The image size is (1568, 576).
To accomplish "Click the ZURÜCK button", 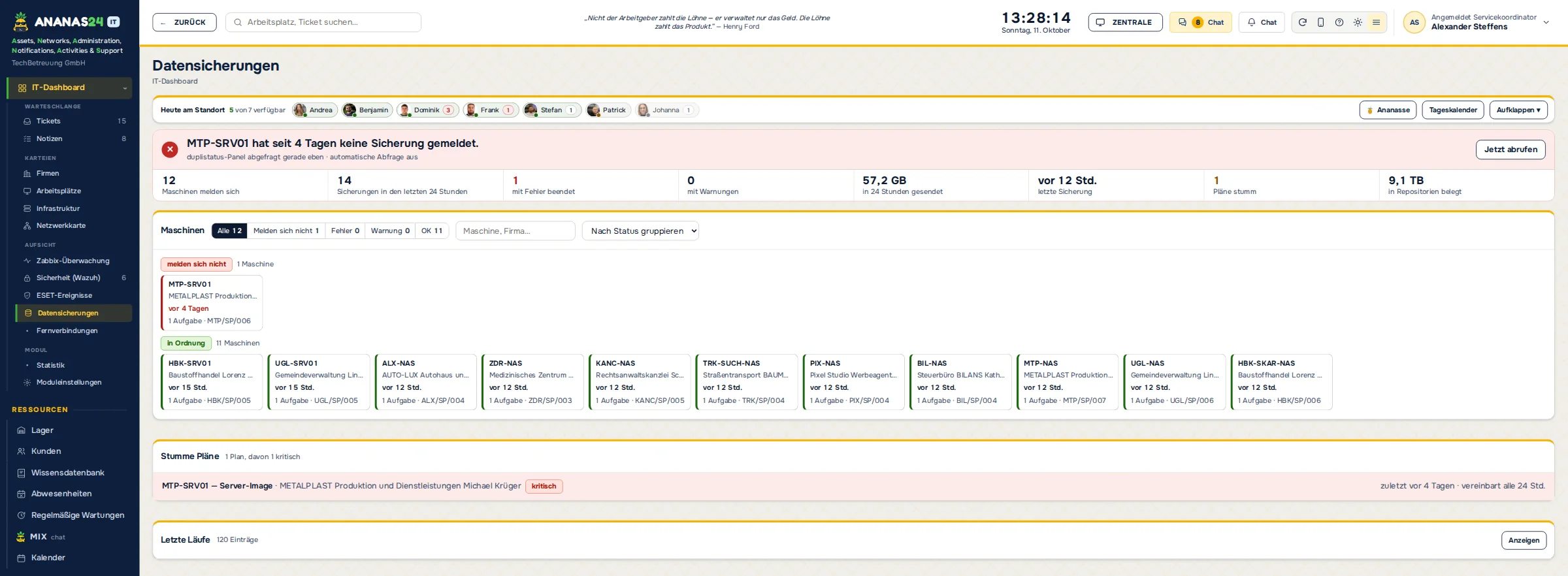I will (184, 22).
